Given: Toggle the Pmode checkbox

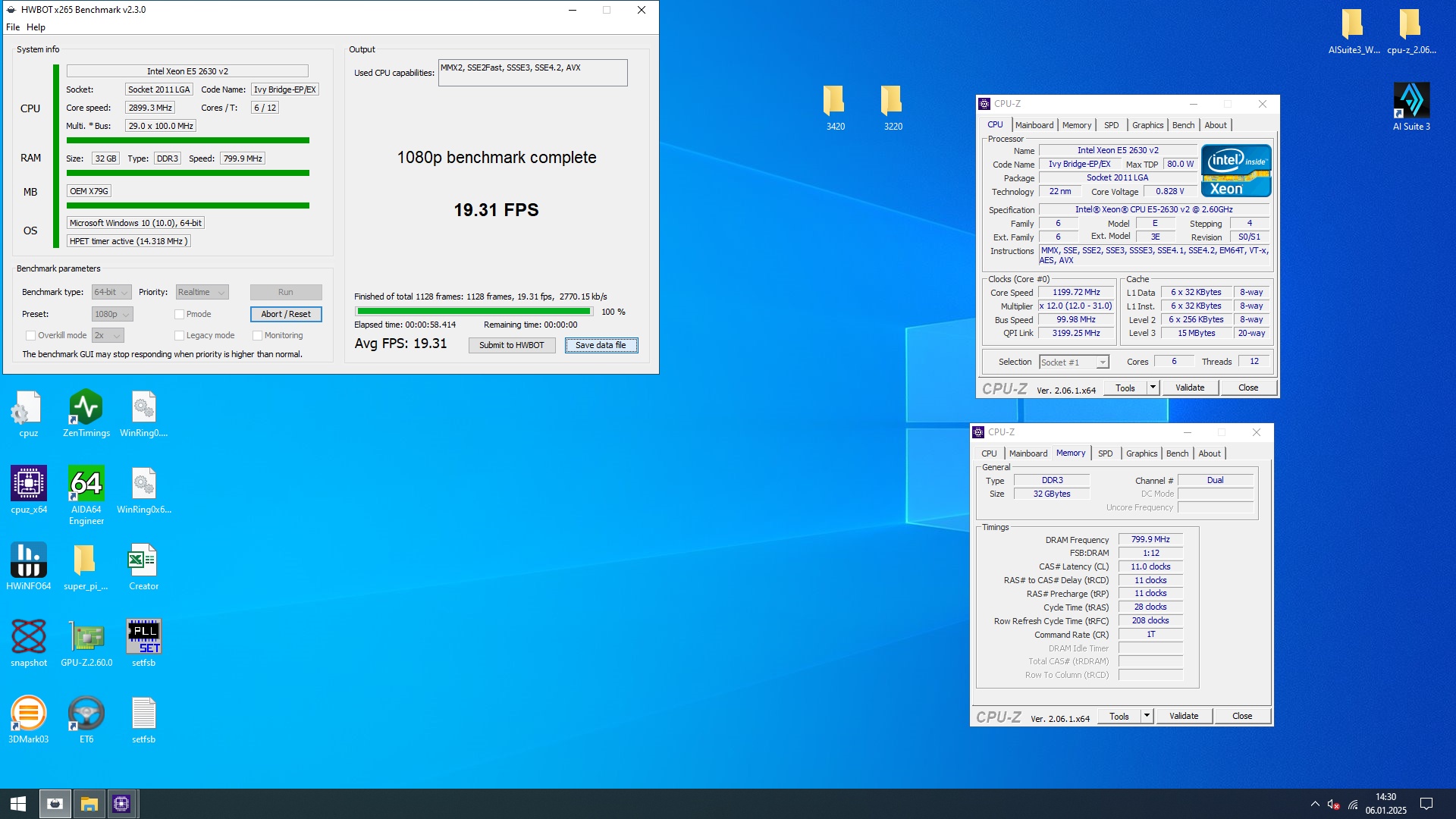Looking at the screenshot, I should coord(179,314).
